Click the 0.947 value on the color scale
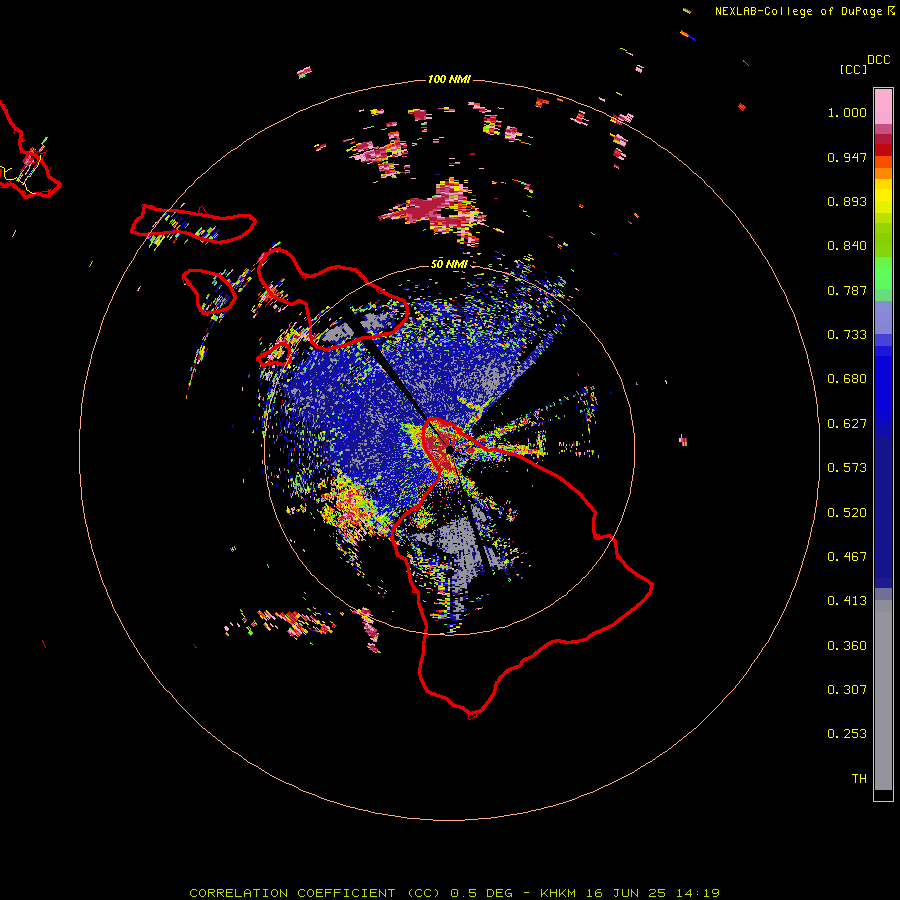The height and width of the screenshot is (900, 900). click(847, 157)
